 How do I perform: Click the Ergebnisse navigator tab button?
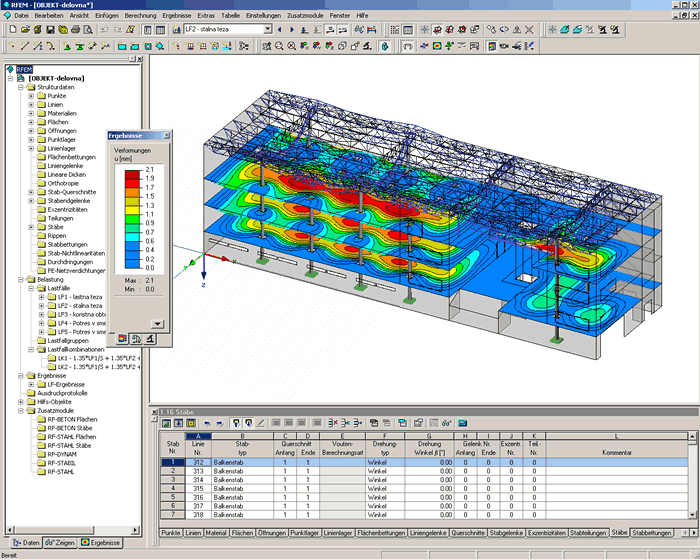tap(101, 543)
